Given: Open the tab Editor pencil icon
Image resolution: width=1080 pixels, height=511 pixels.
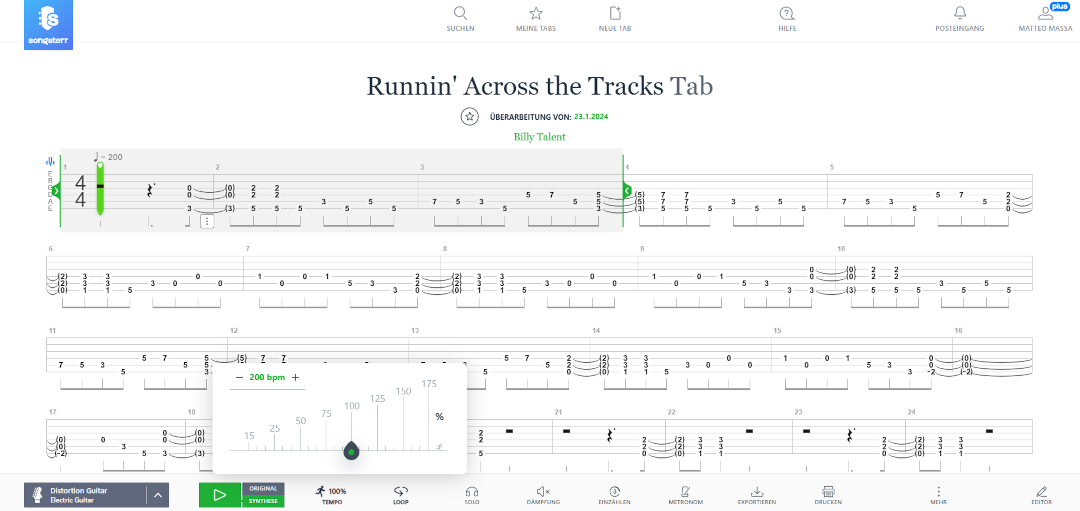Looking at the screenshot, I should coord(1042,492).
